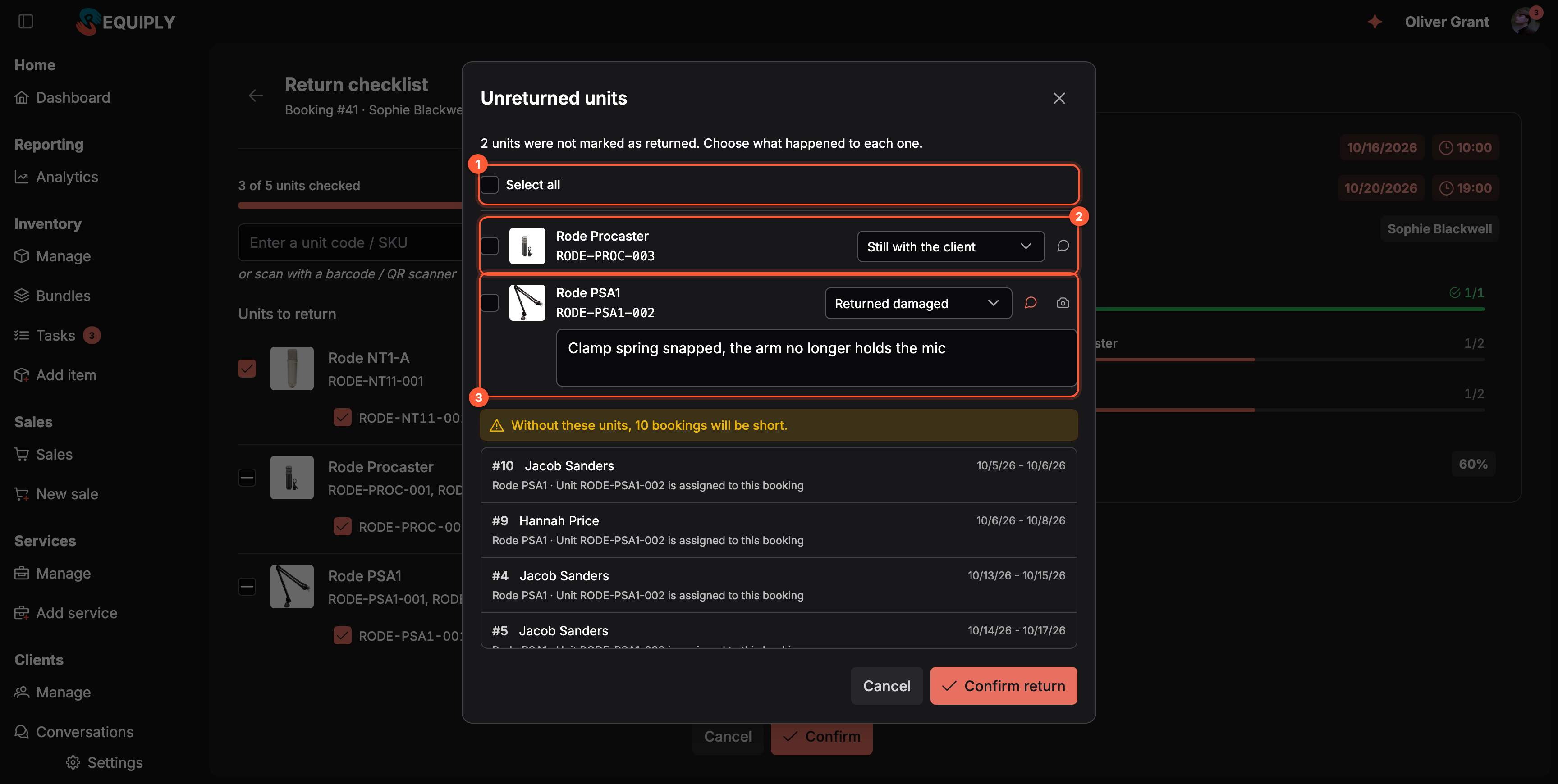Open Analytics in the sidebar
The image size is (1558, 784).
[x=67, y=177]
